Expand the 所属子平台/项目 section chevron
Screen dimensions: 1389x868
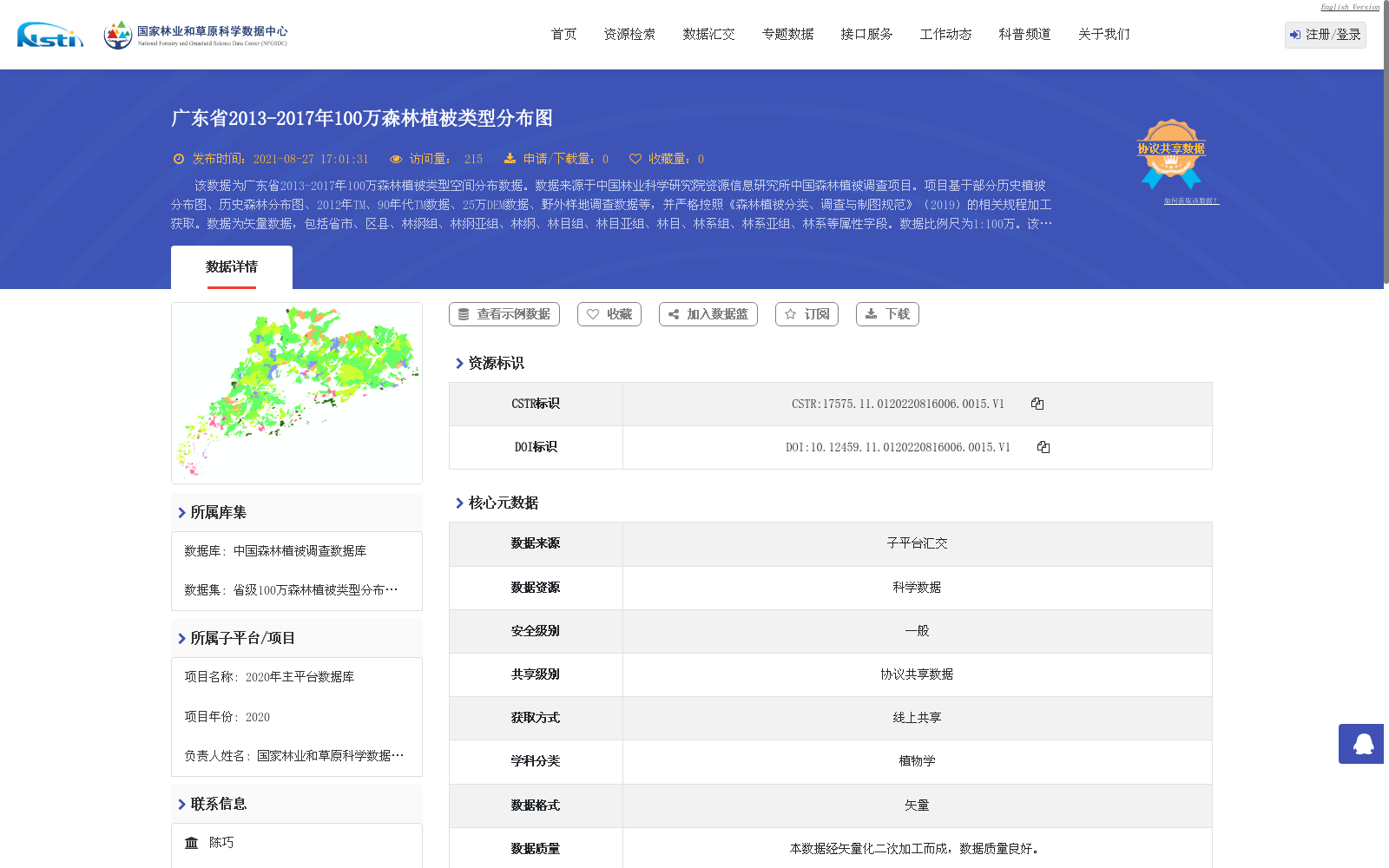pyautogui.click(x=181, y=639)
